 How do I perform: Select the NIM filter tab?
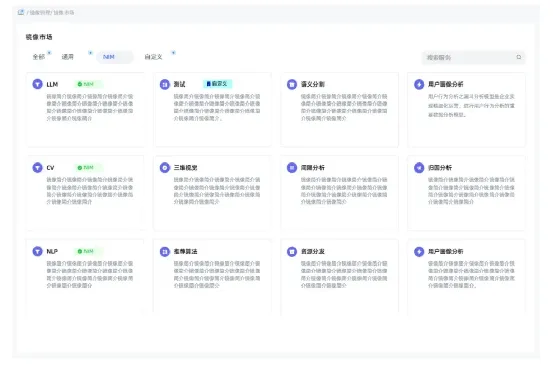115,57
